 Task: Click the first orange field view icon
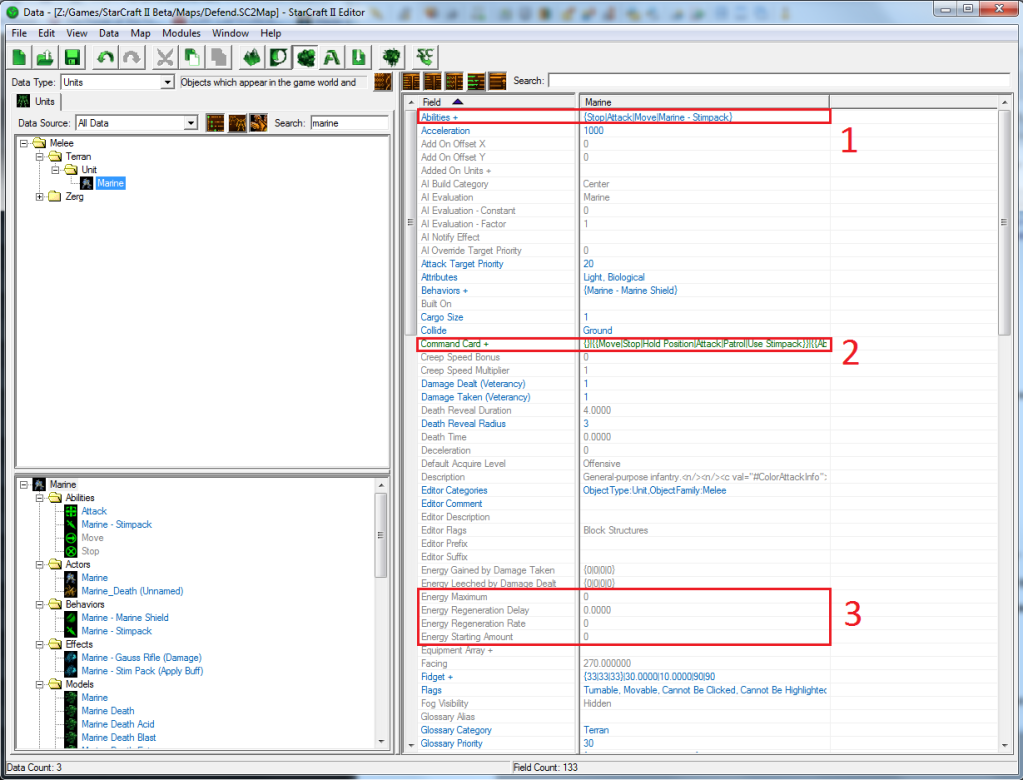(x=411, y=82)
